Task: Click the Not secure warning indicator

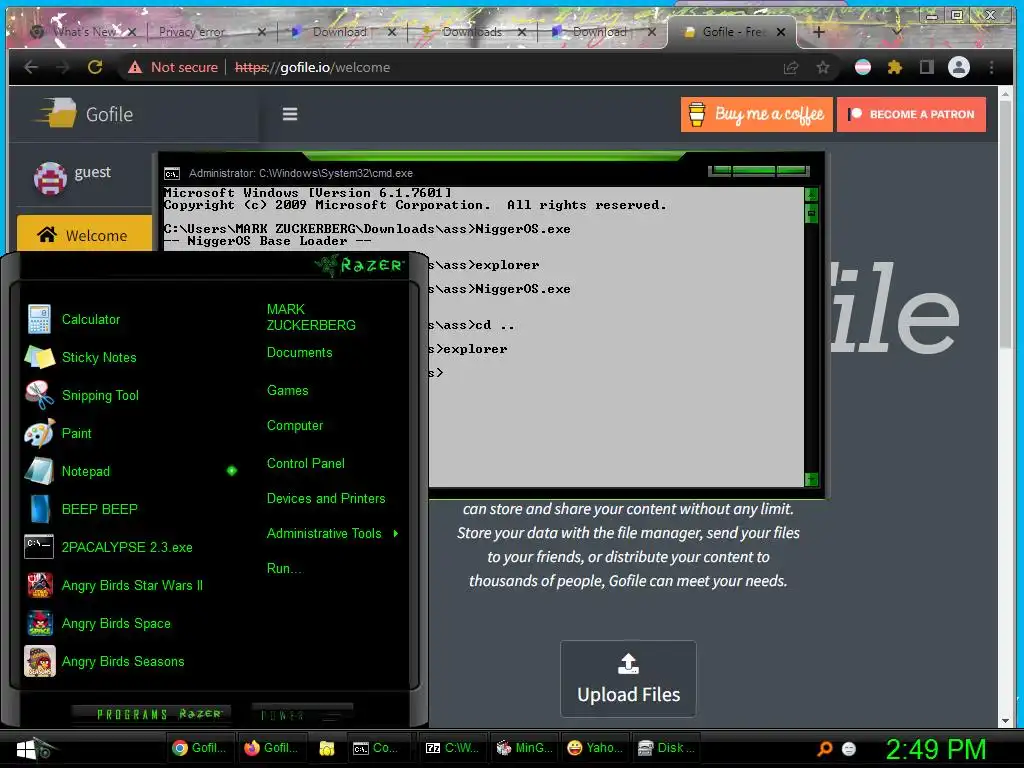Action: (173, 67)
